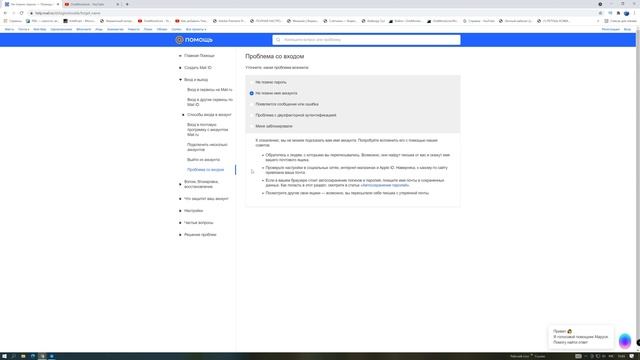This screenshot has width=640, height=360.
Task: Click the 'Вход' link at top right
Action: pos(627,29)
